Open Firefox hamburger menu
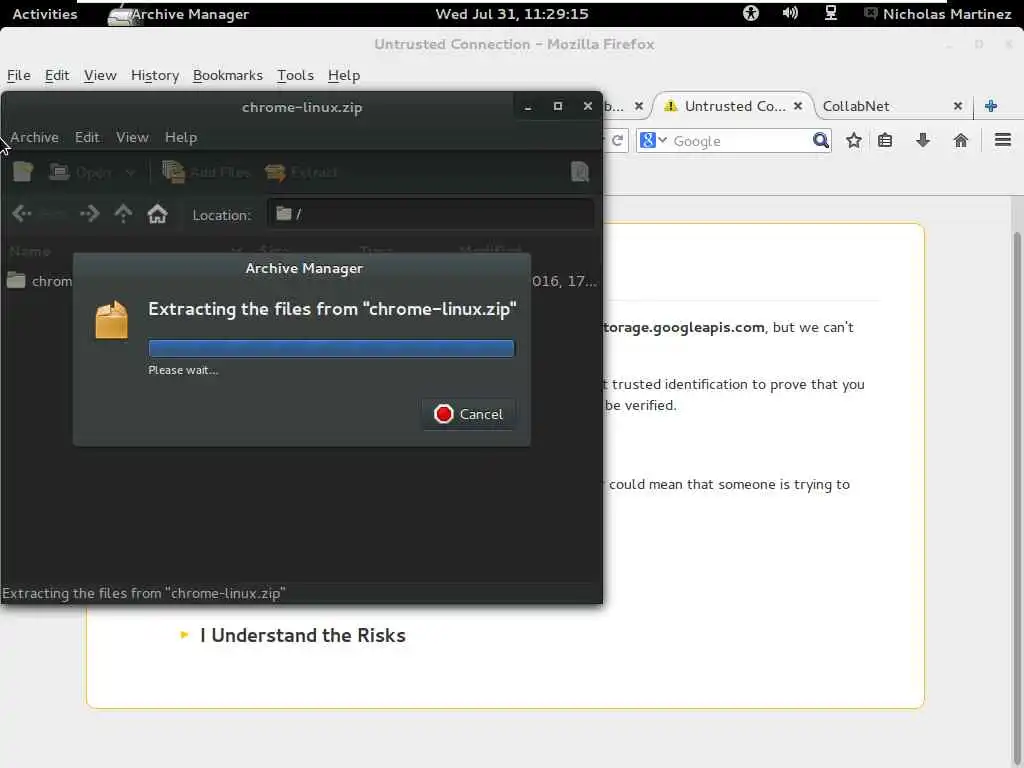Viewport: 1024px width, 768px height. click(1003, 140)
